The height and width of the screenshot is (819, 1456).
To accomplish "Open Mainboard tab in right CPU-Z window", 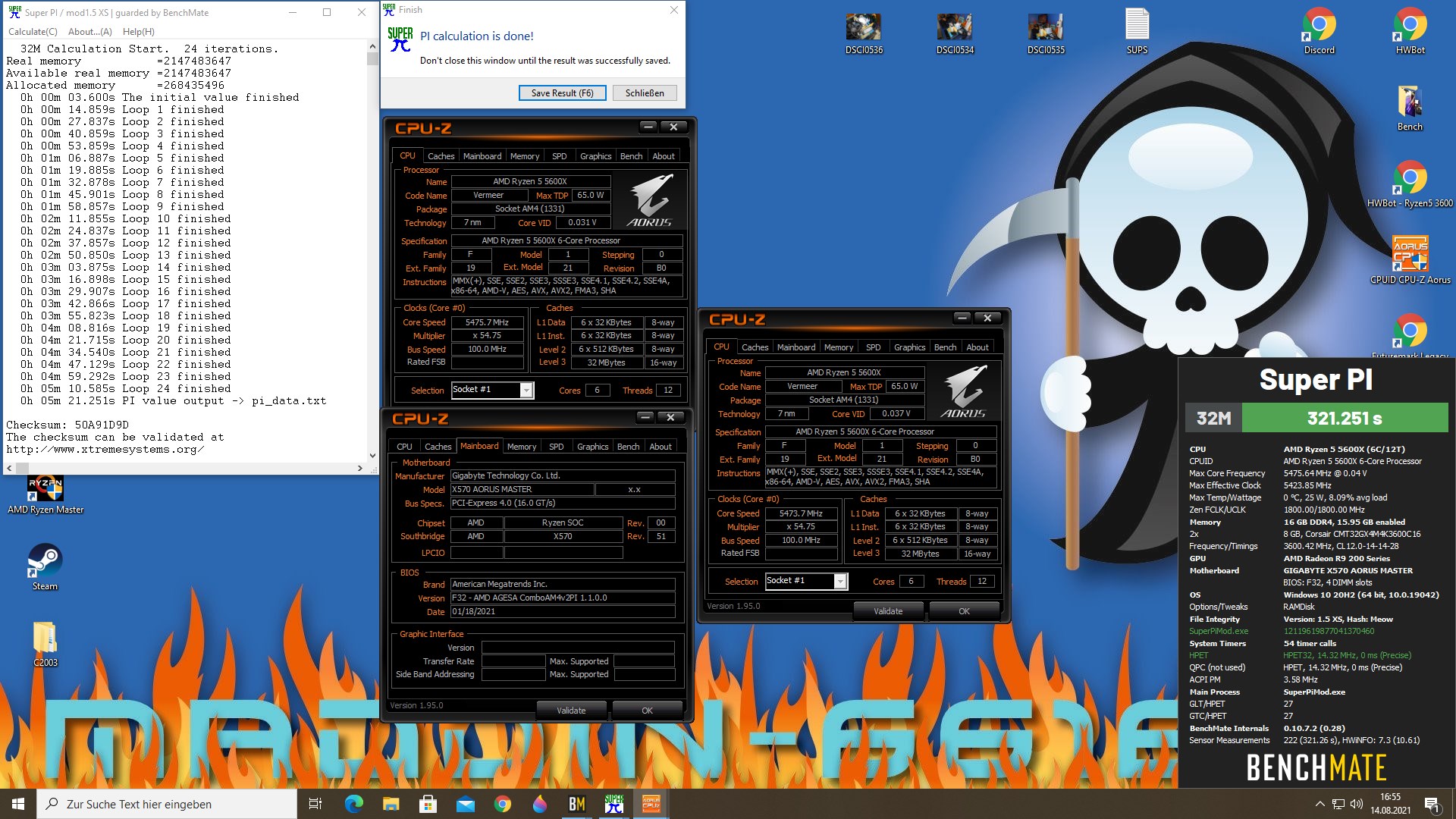I will [x=796, y=347].
